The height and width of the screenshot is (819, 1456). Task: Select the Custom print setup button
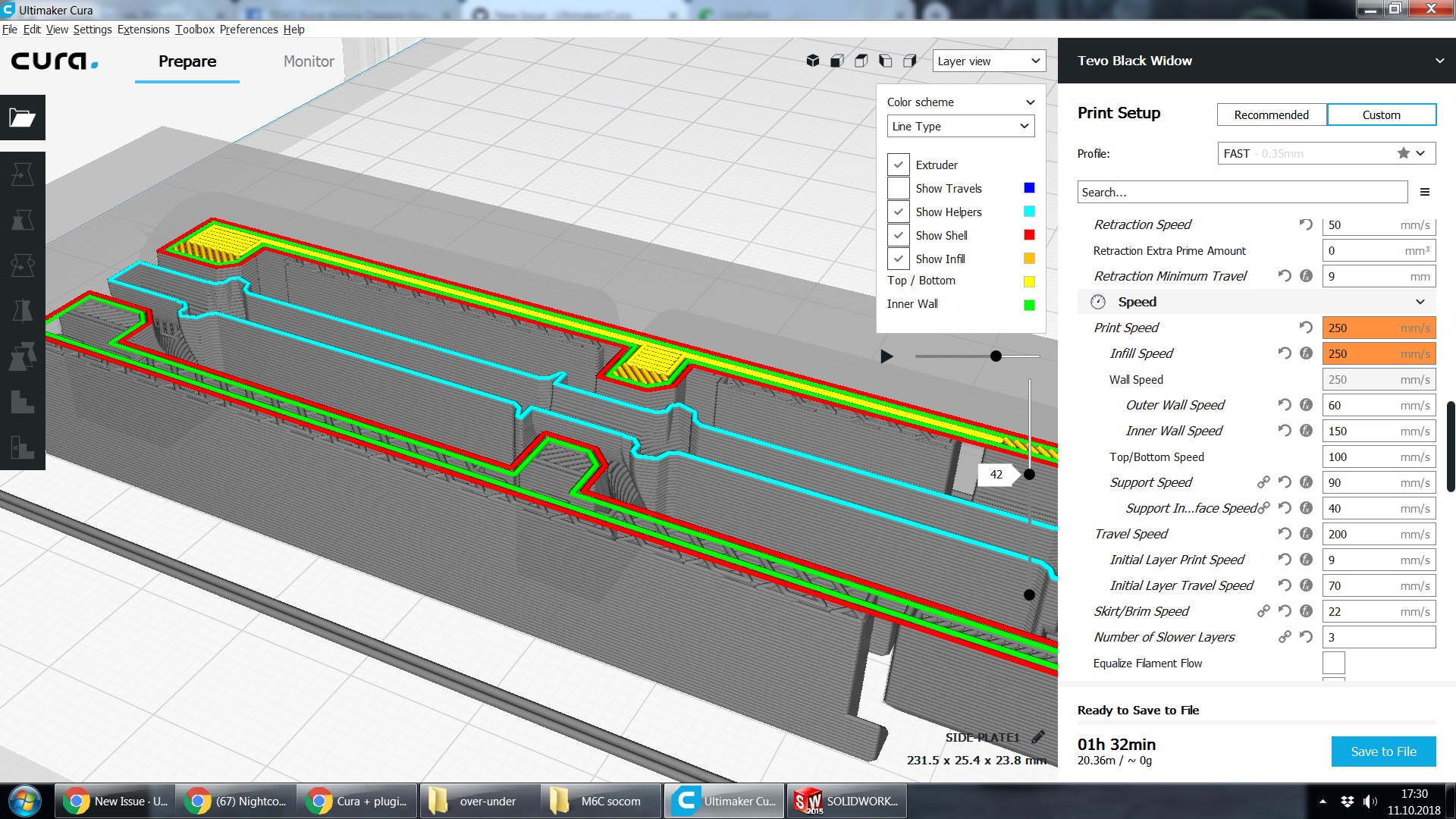1381,115
